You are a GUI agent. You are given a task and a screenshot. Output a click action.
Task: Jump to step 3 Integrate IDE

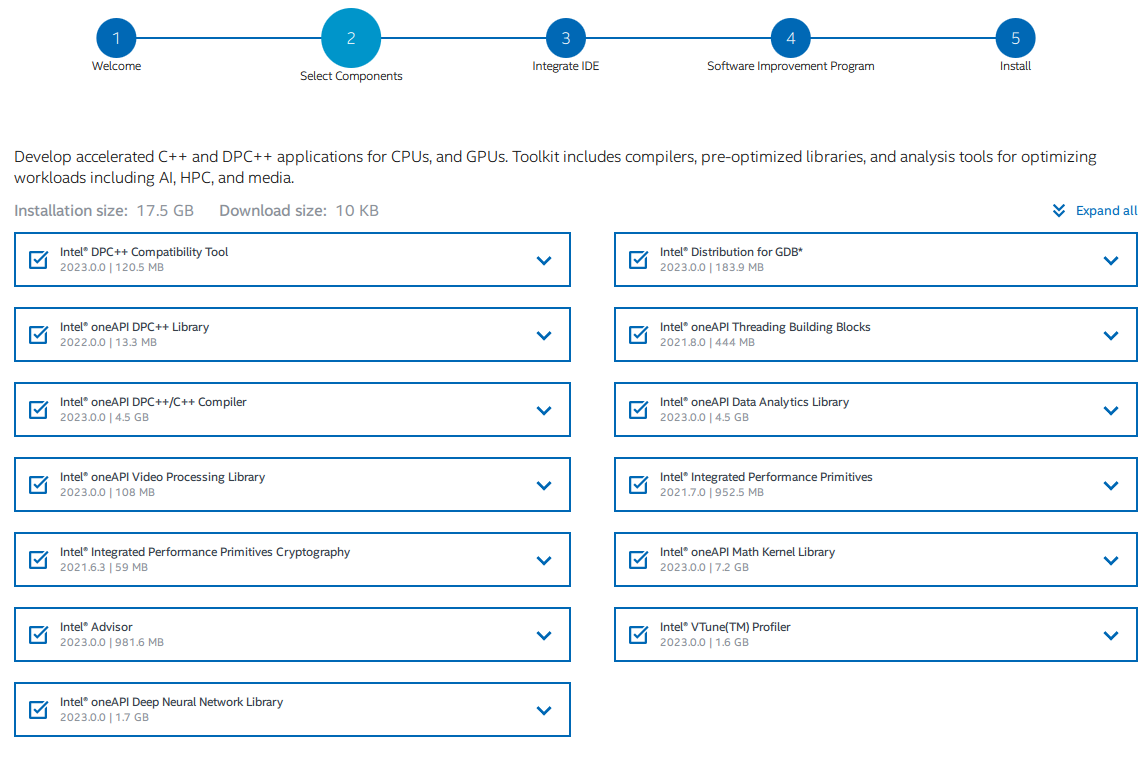(x=566, y=38)
